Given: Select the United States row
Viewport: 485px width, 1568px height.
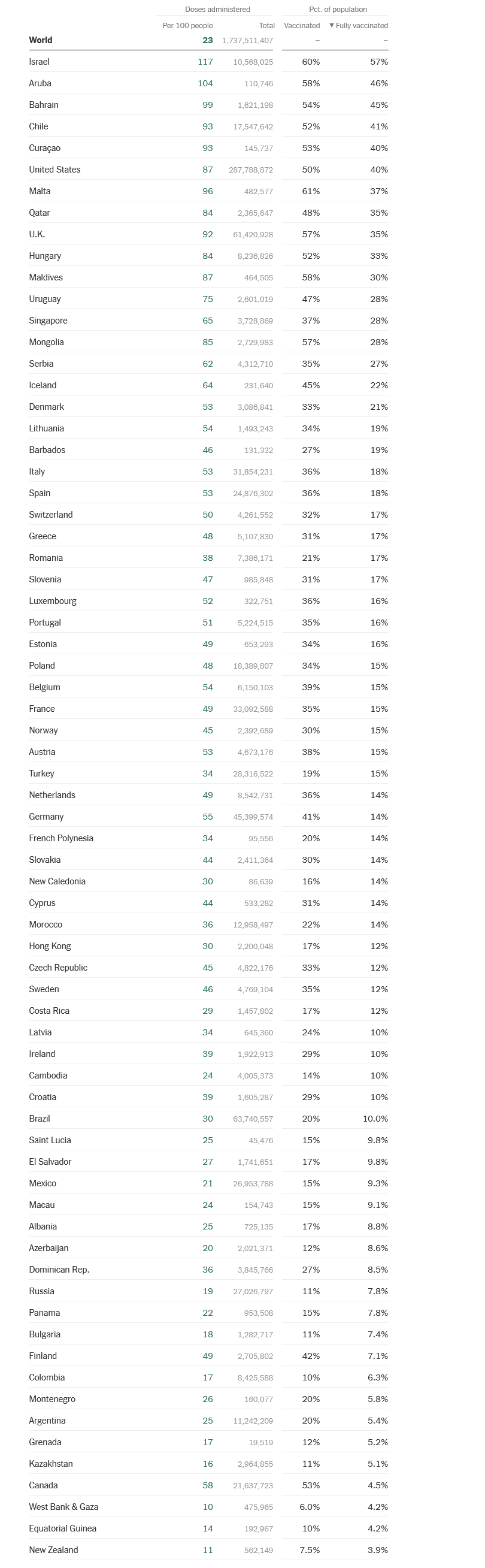Looking at the screenshot, I should pos(209,169).
